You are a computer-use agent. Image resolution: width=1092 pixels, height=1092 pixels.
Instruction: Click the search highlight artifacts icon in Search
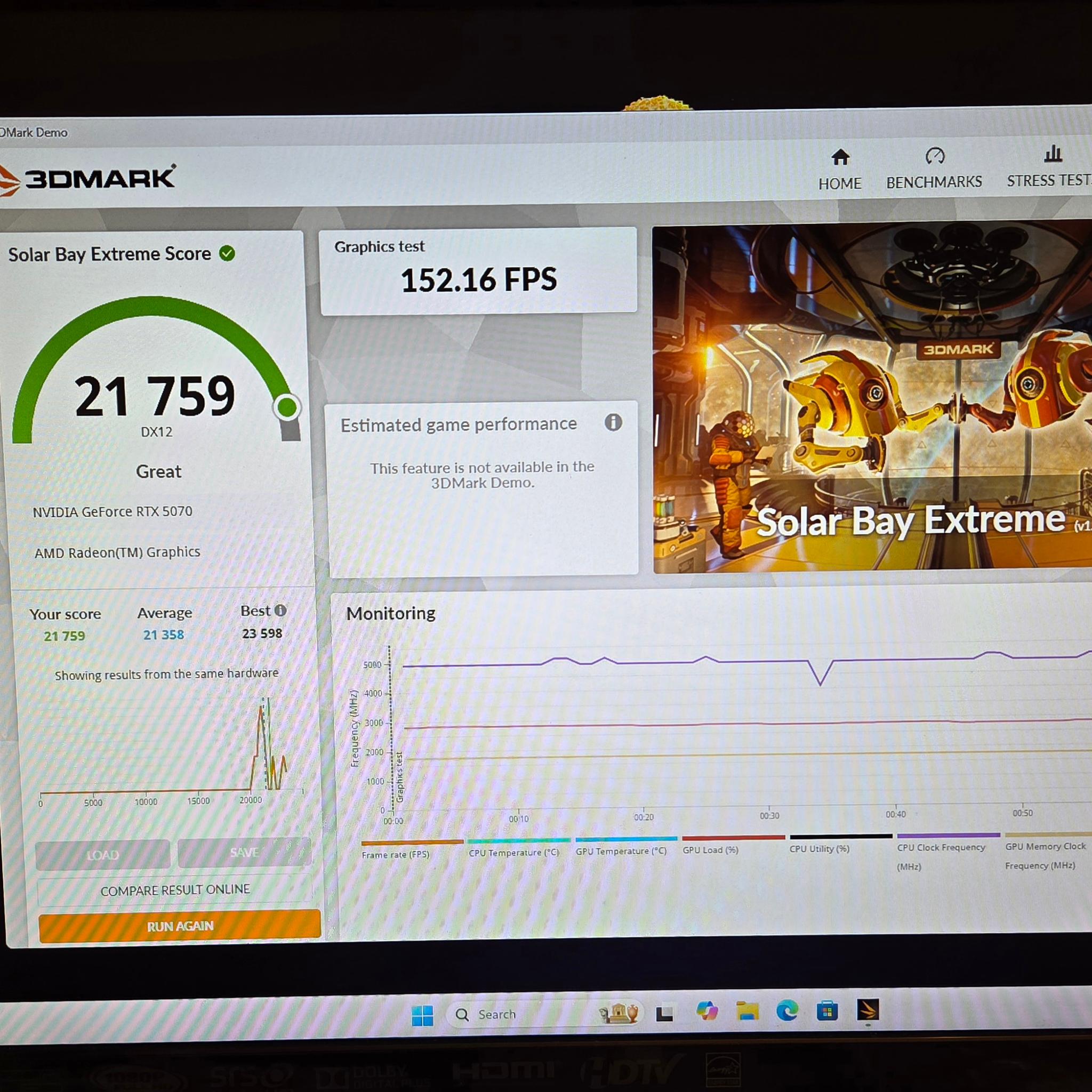point(620,1013)
